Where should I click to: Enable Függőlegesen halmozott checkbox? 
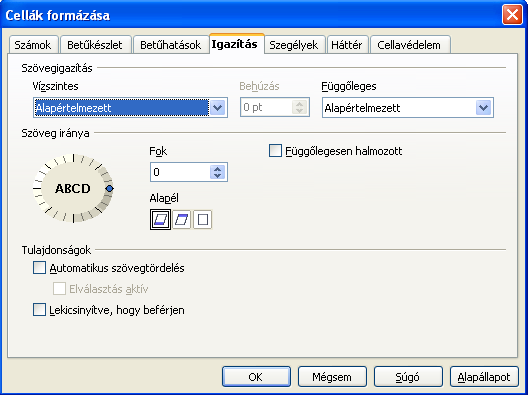click(275, 151)
